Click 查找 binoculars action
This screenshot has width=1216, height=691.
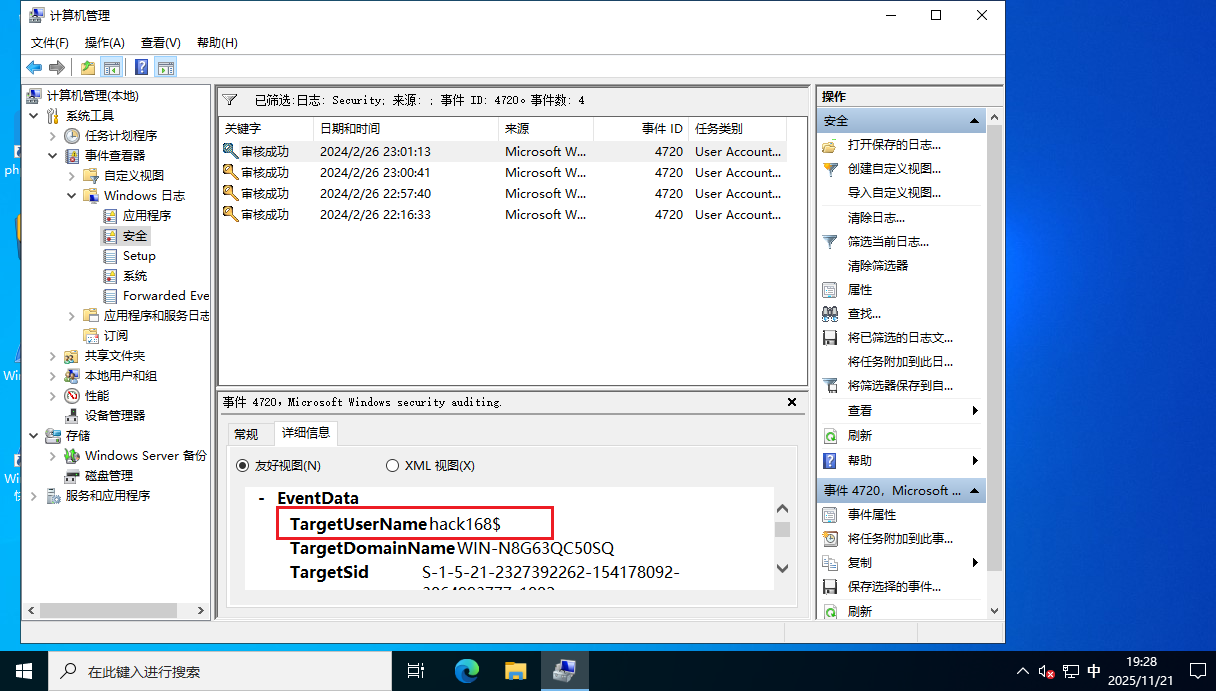pos(864,314)
